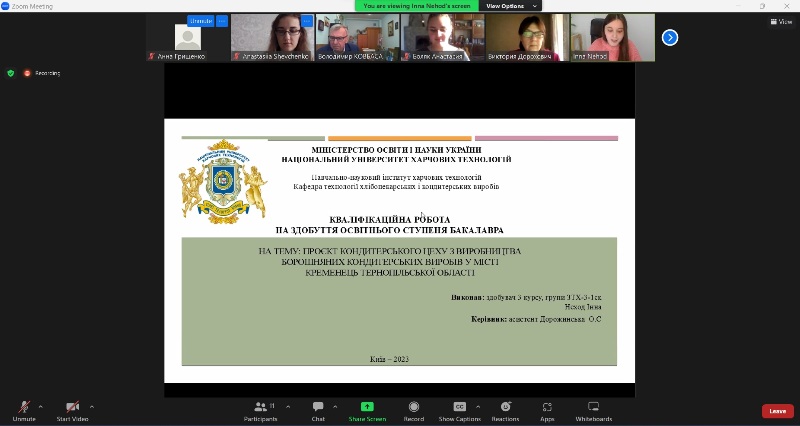Select Володимир КОВБАСА's video thumbnail
Viewport: 800px width, 426px height.
tap(357, 37)
